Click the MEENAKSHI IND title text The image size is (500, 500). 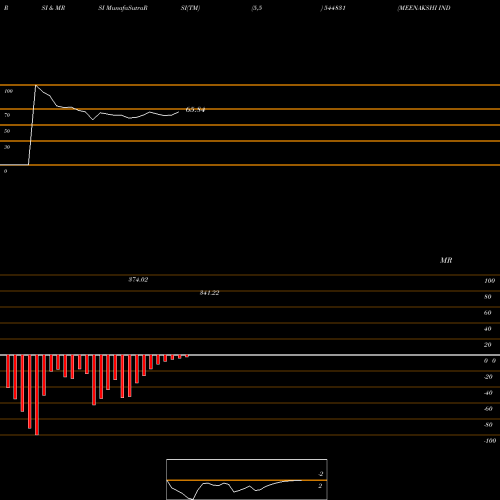[424, 8]
